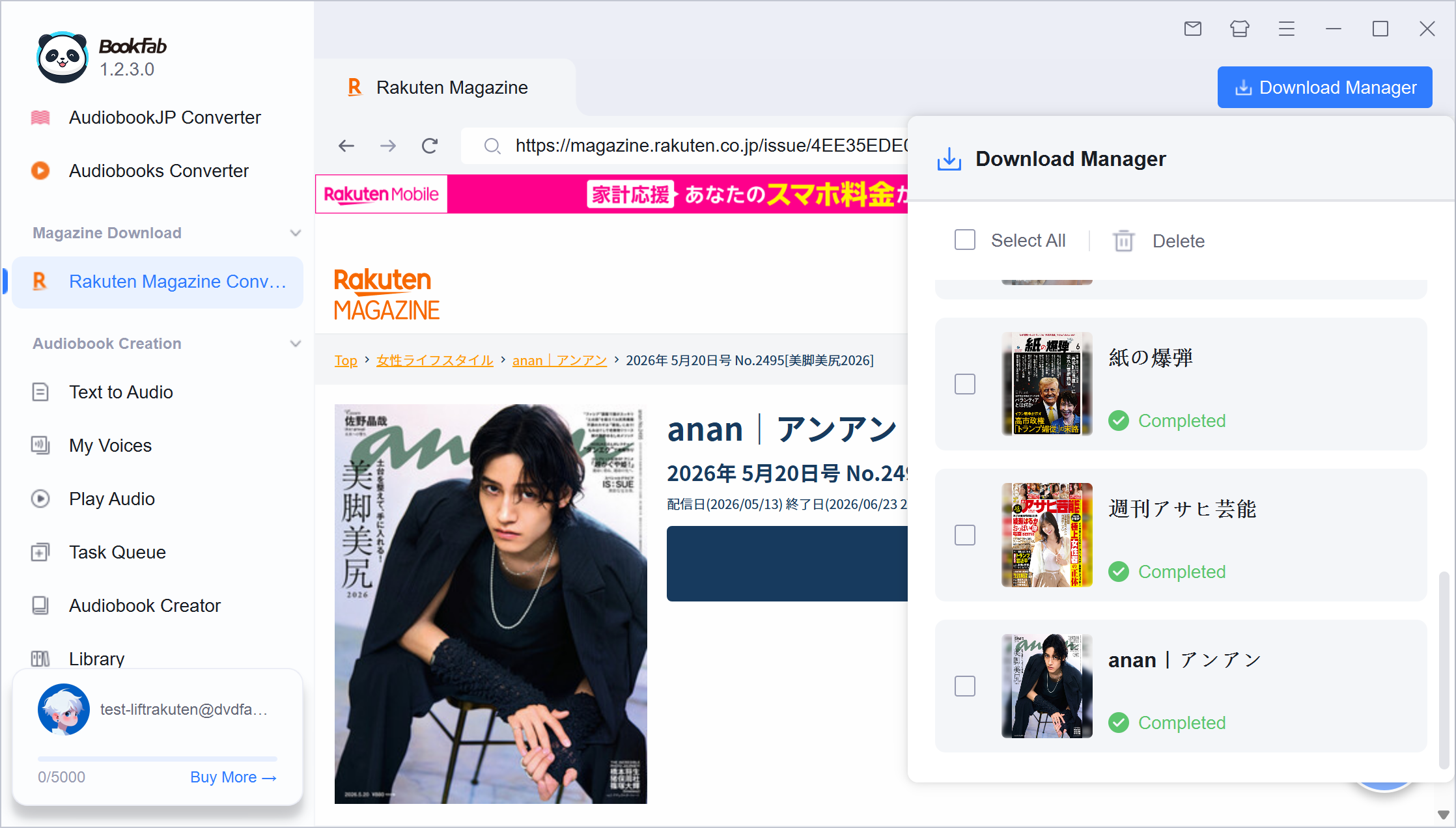Click the Download Manager panel header icon
This screenshot has height=828, width=1456.
[x=949, y=159]
